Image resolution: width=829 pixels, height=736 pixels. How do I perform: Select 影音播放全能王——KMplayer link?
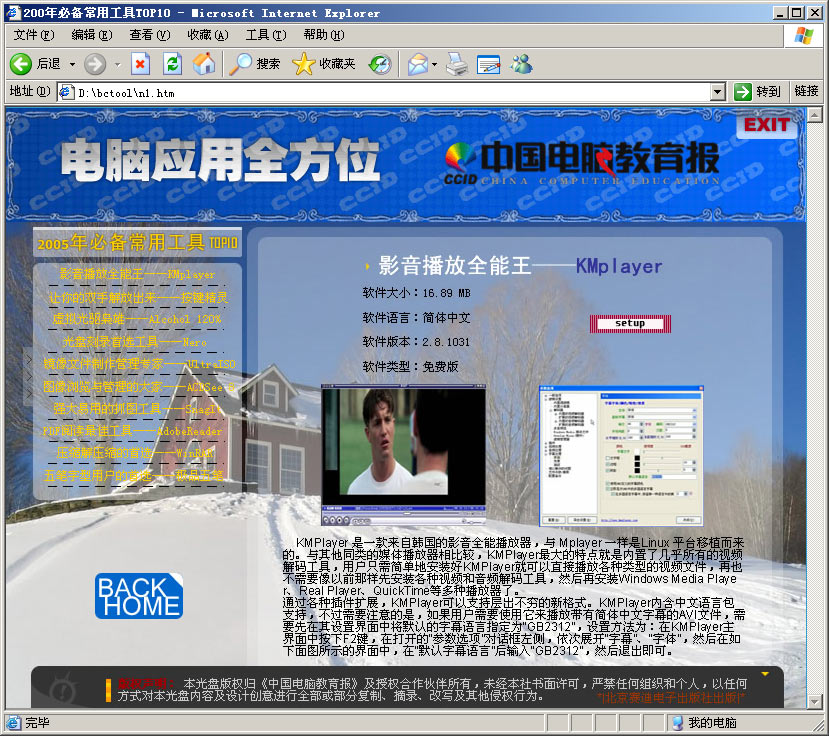pyautogui.click(x=137, y=274)
